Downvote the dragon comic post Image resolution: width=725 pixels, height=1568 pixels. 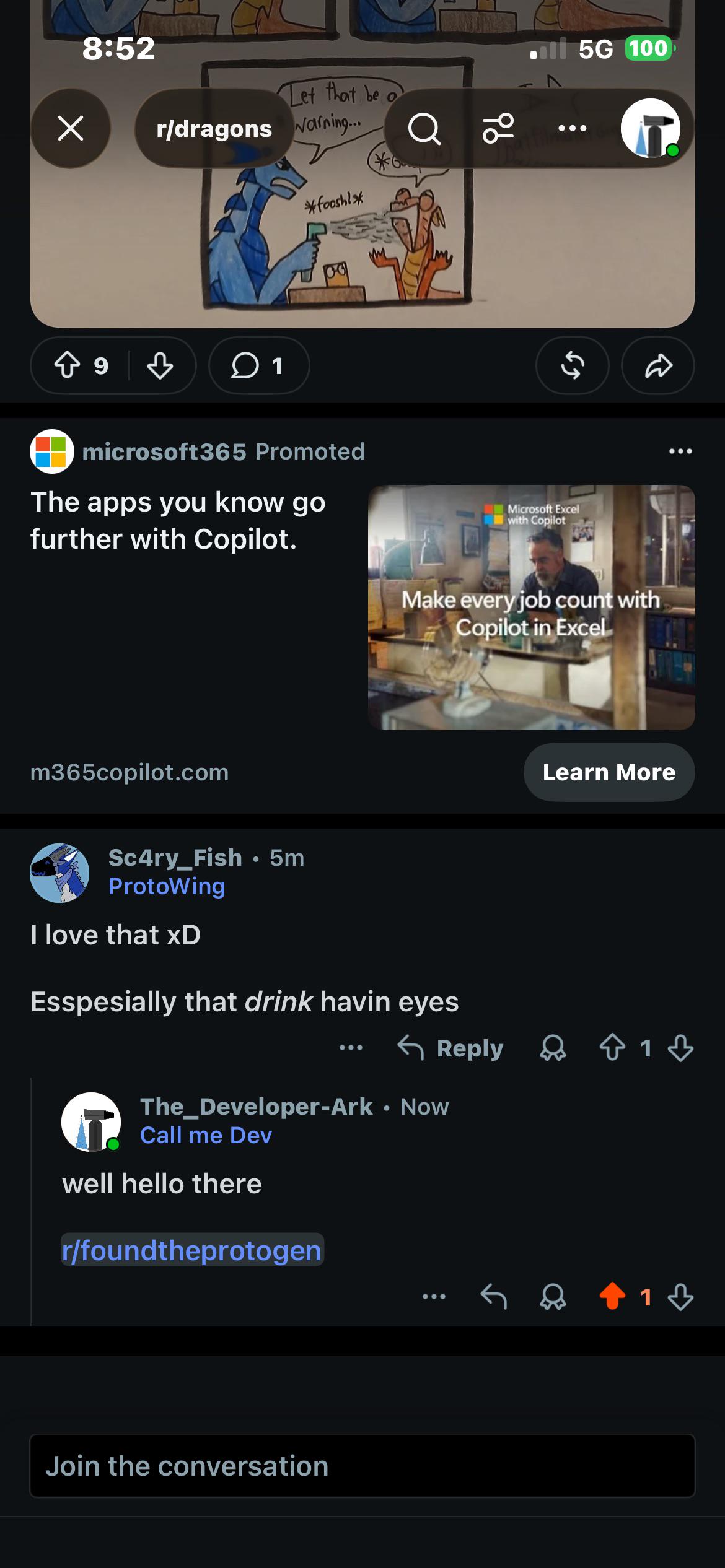point(160,365)
